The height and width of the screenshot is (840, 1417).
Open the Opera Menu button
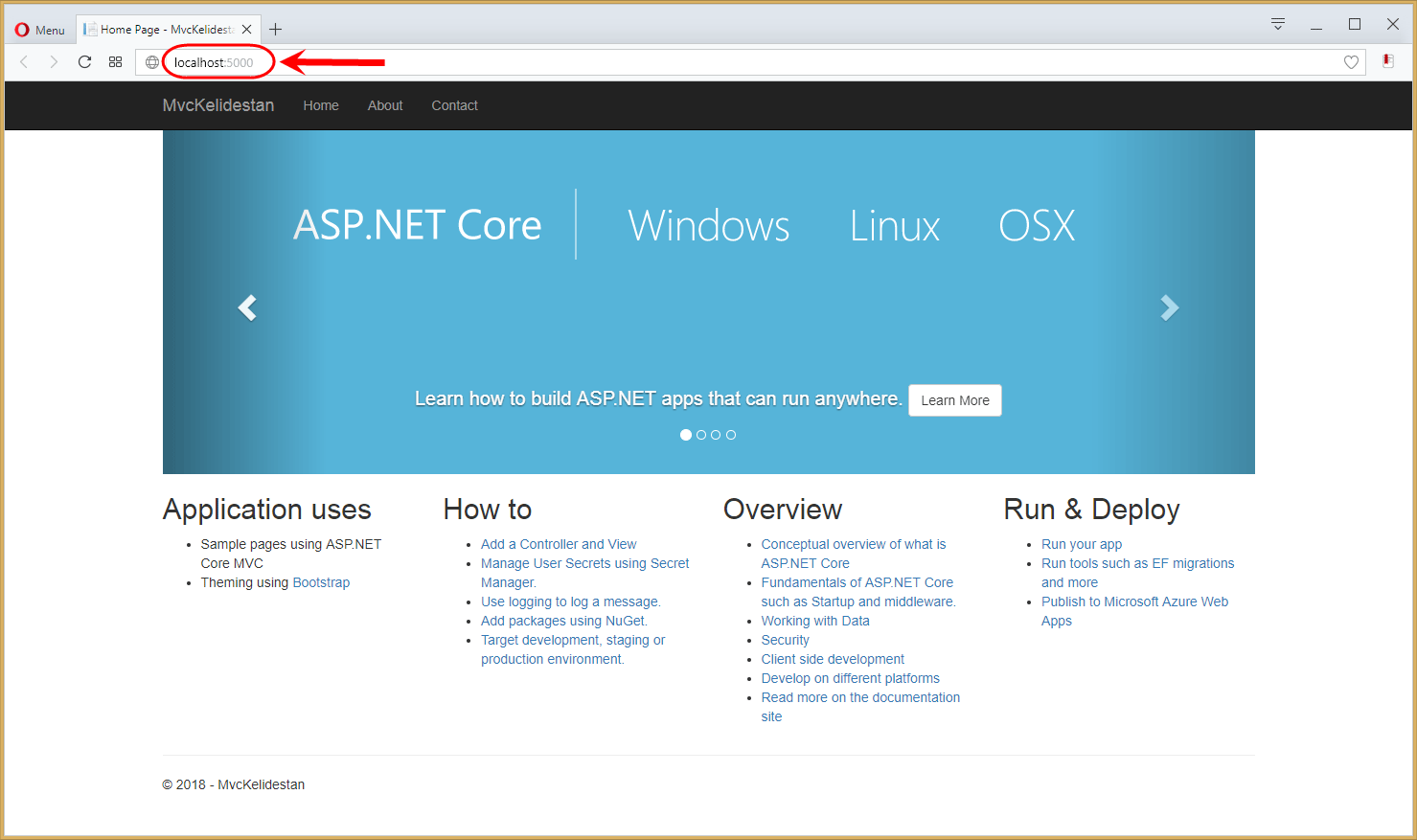point(40,30)
